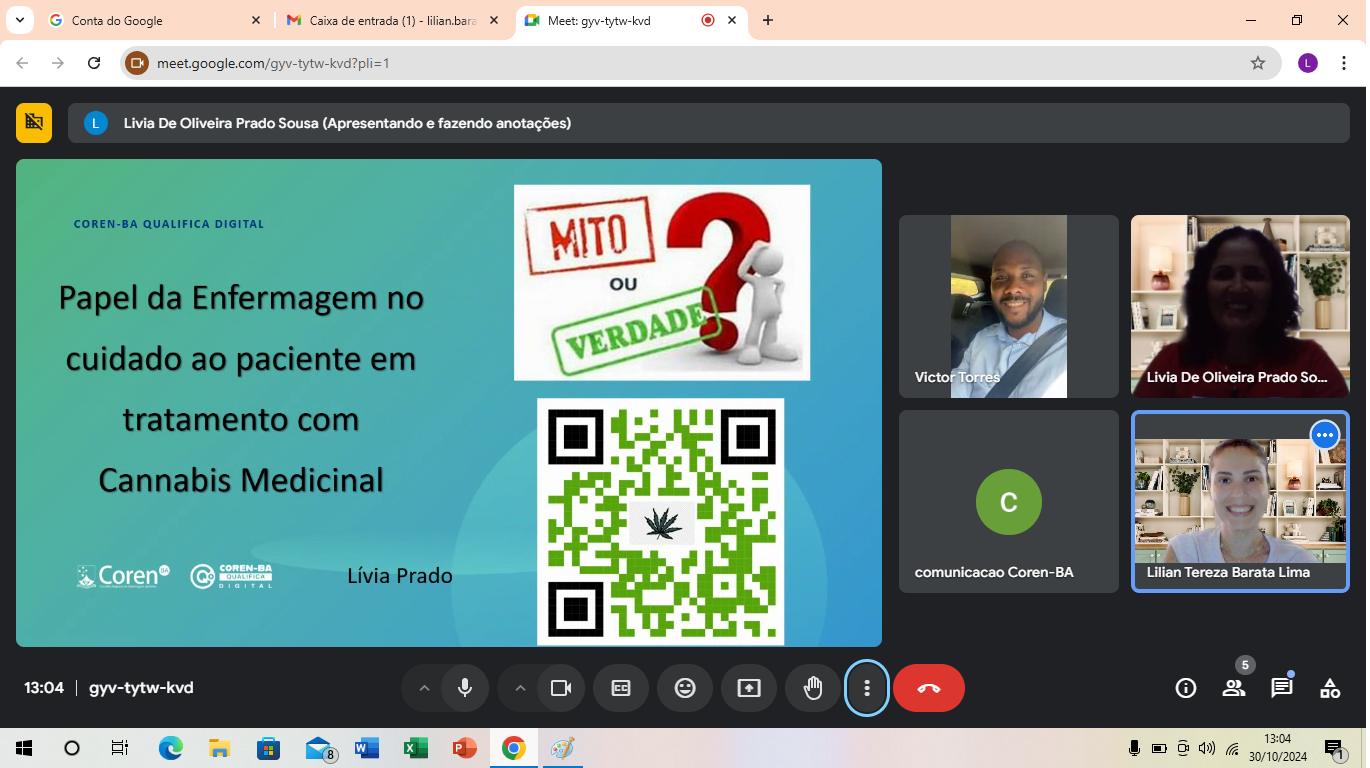Open the Mail app on the taskbar
Image resolution: width=1370 pixels, height=768 pixels.
pyautogui.click(x=319, y=748)
